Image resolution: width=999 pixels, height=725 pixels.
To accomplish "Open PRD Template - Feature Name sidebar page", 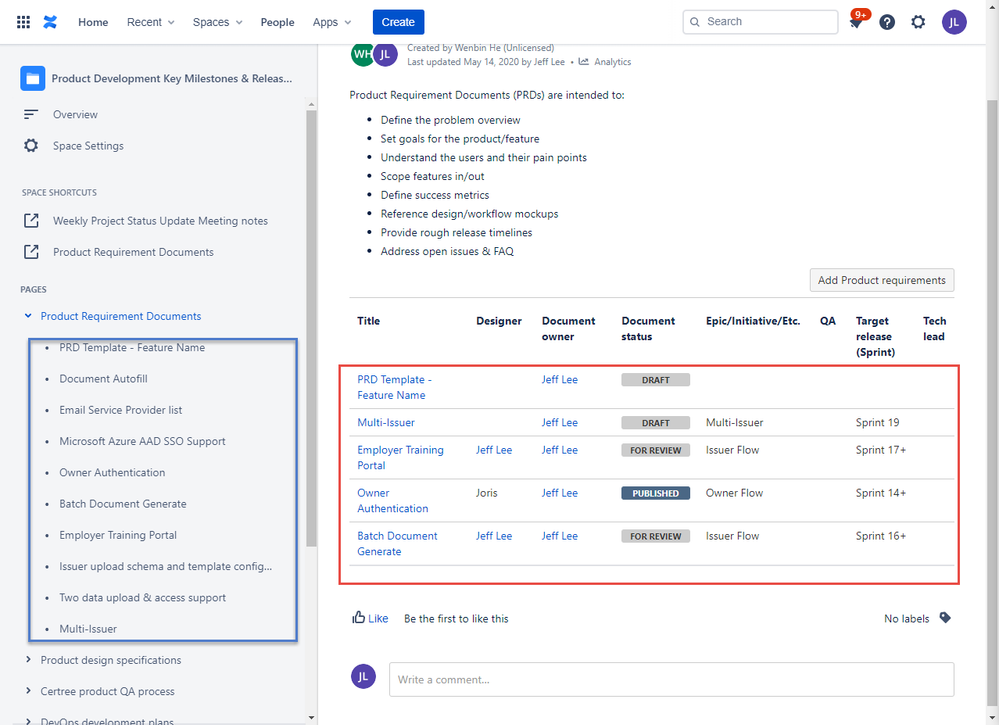I will point(132,347).
